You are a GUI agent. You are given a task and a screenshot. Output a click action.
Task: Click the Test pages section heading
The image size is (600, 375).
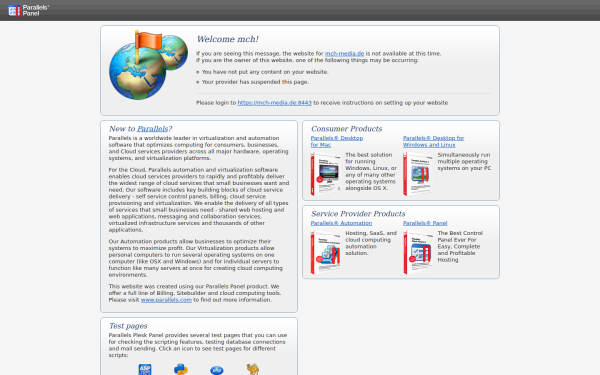coord(128,326)
